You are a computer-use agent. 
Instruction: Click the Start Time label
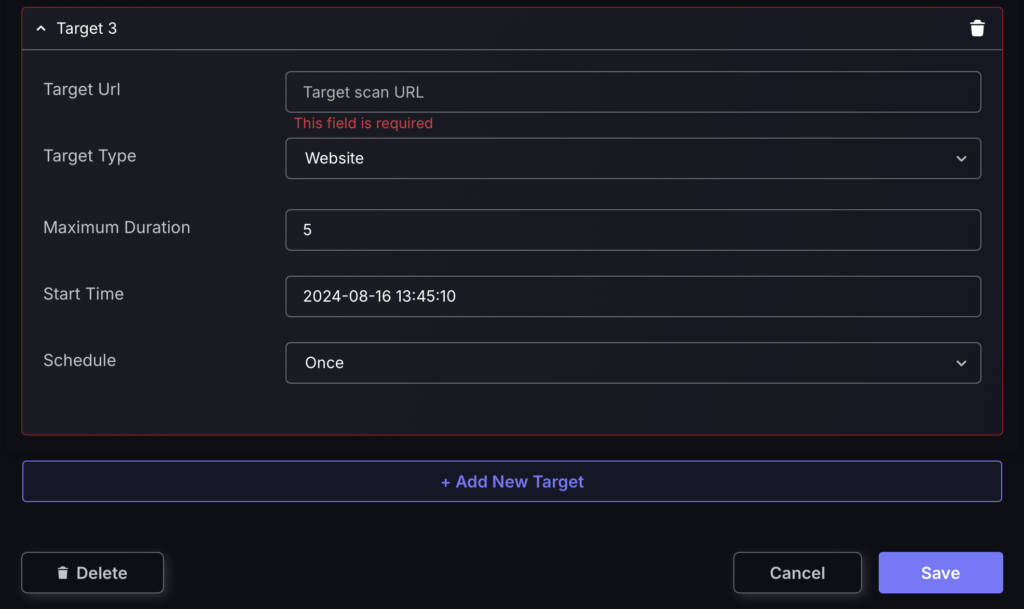click(84, 294)
